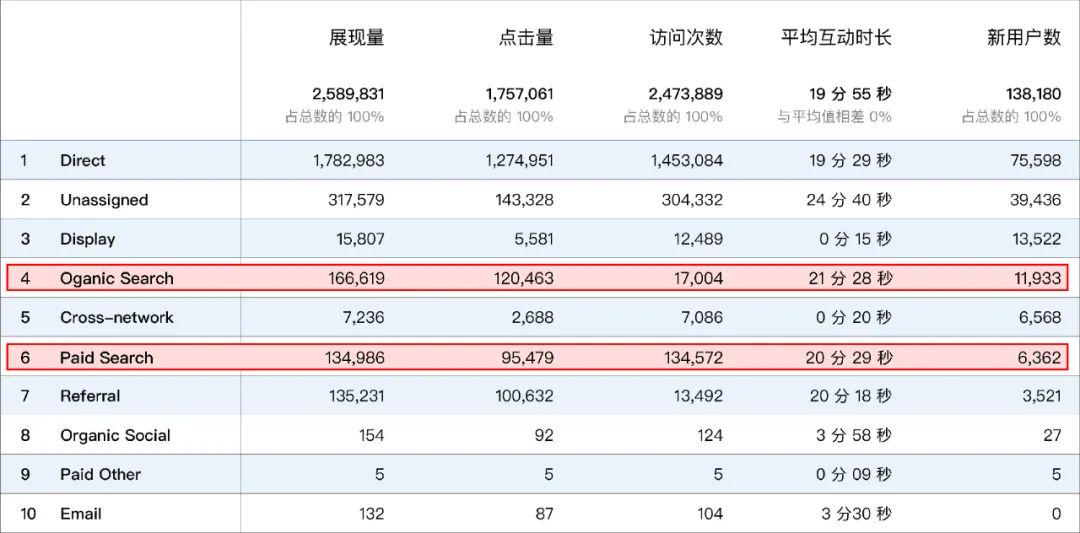Select the 平均互动时长 column header

coord(836,38)
